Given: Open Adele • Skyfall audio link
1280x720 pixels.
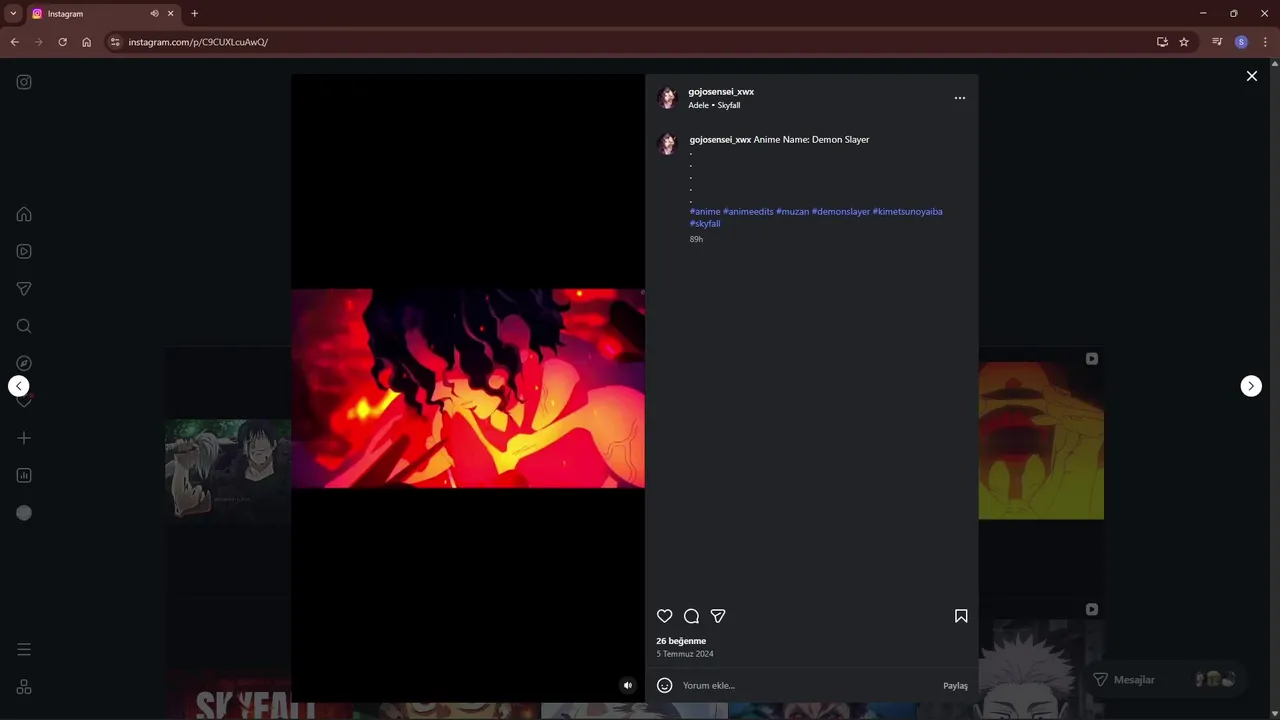Looking at the screenshot, I should 714,105.
